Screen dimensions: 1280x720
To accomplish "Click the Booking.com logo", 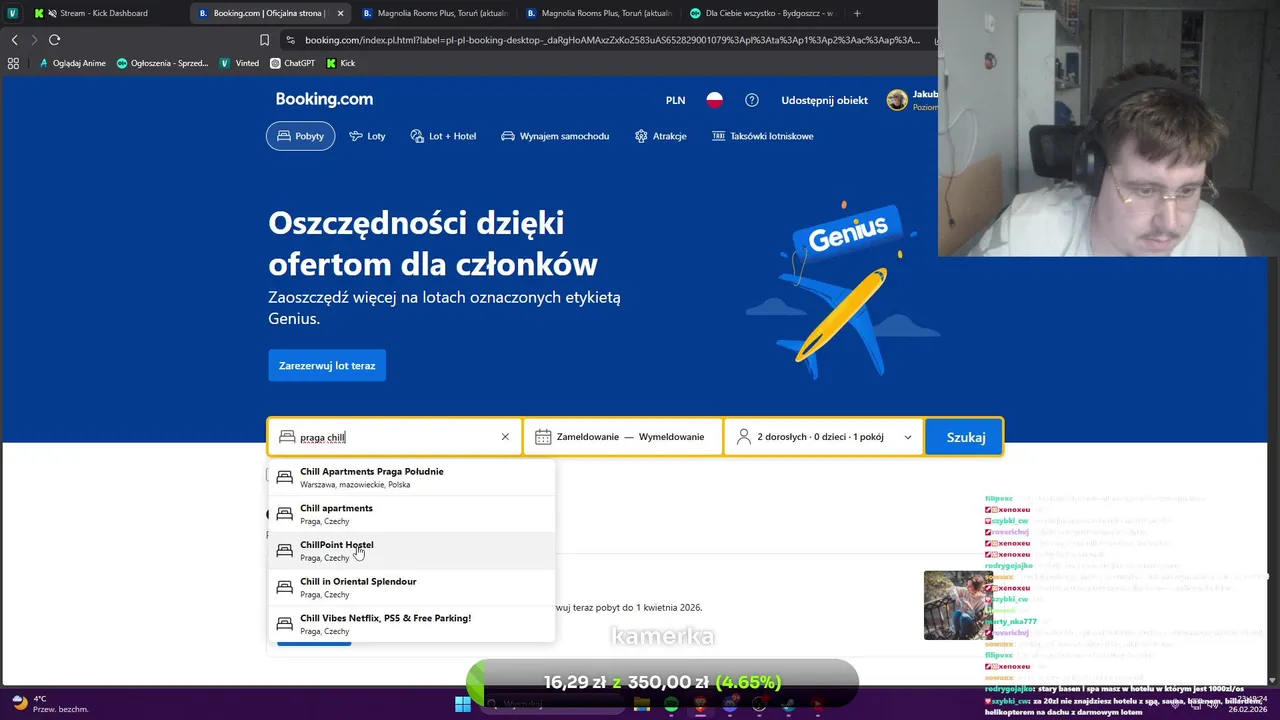I will [324, 99].
